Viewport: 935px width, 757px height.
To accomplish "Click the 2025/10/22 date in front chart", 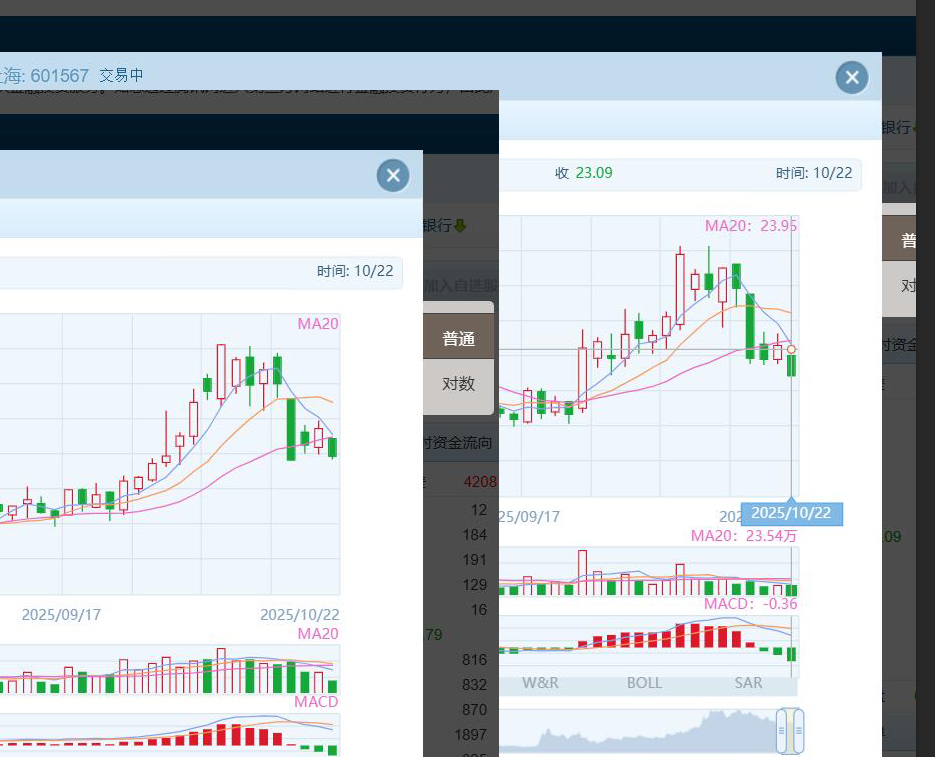I will pyautogui.click(x=300, y=614).
